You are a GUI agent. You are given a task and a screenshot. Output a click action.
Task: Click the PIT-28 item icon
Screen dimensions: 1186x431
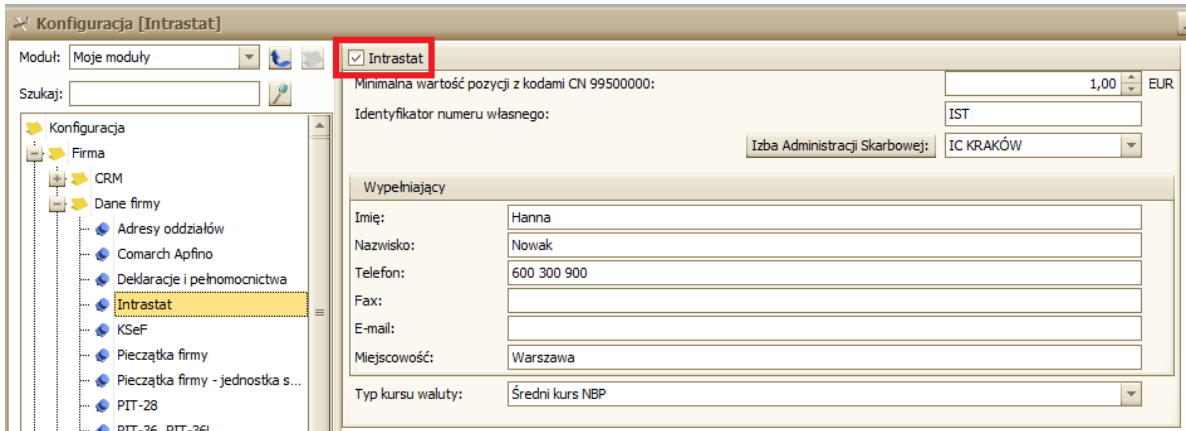click(103, 405)
